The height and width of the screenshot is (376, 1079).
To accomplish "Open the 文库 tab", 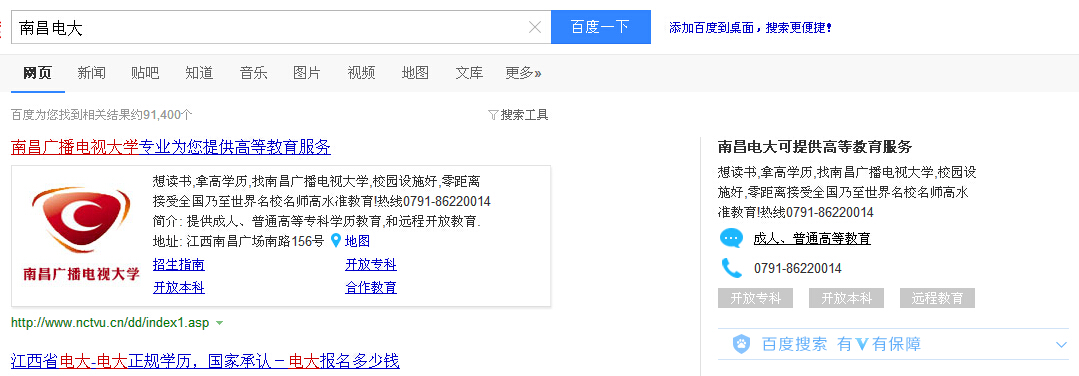I will tap(469, 73).
